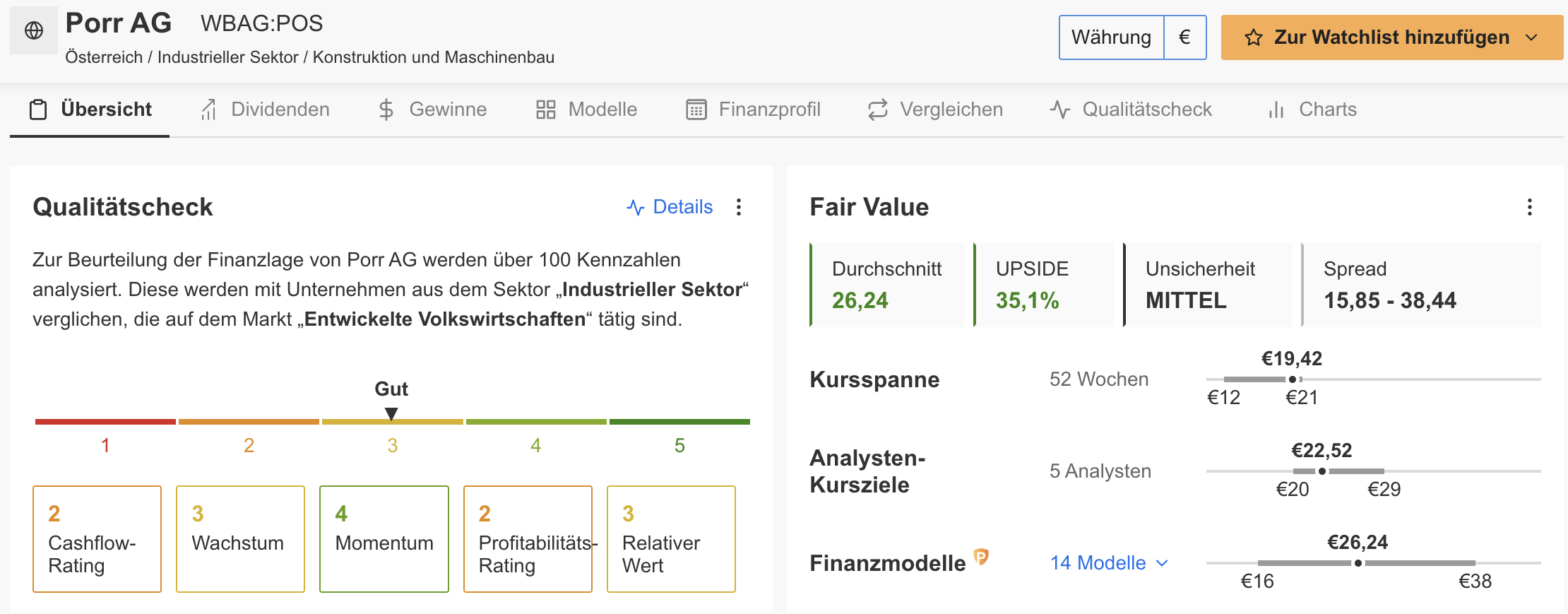
Task: Select the € currency option
Action: (x=1185, y=37)
